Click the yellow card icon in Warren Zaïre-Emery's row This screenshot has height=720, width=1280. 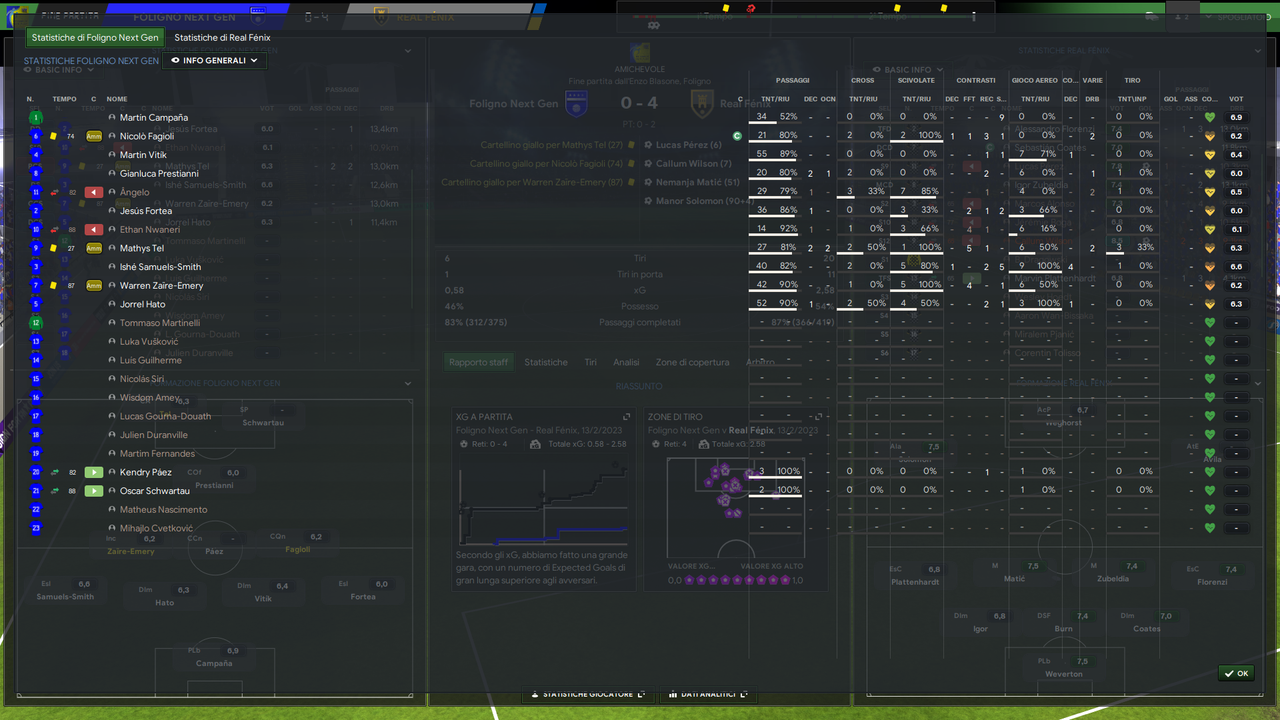(x=54, y=286)
